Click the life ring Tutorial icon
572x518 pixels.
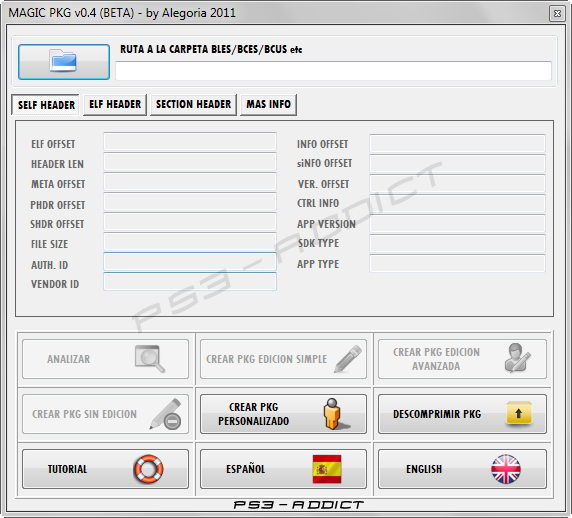[148, 469]
